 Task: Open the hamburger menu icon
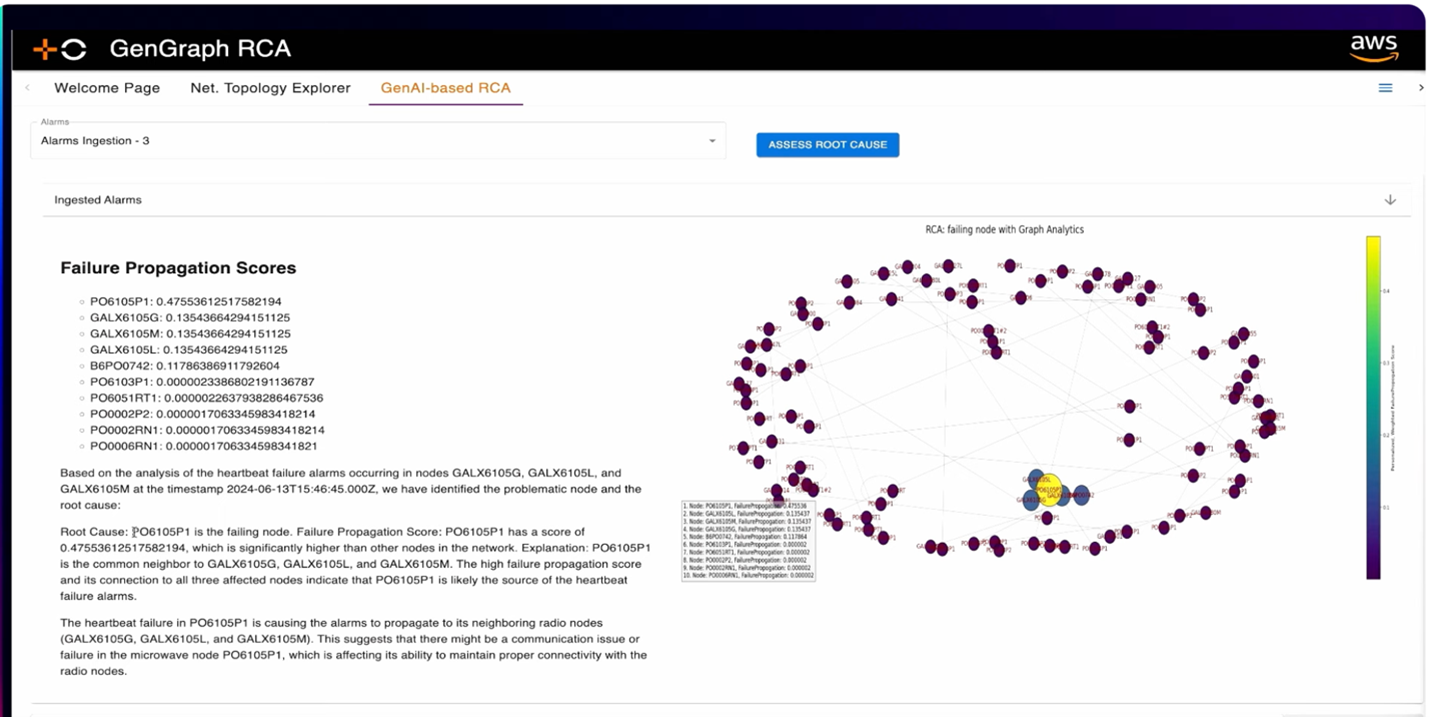pos(1385,88)
